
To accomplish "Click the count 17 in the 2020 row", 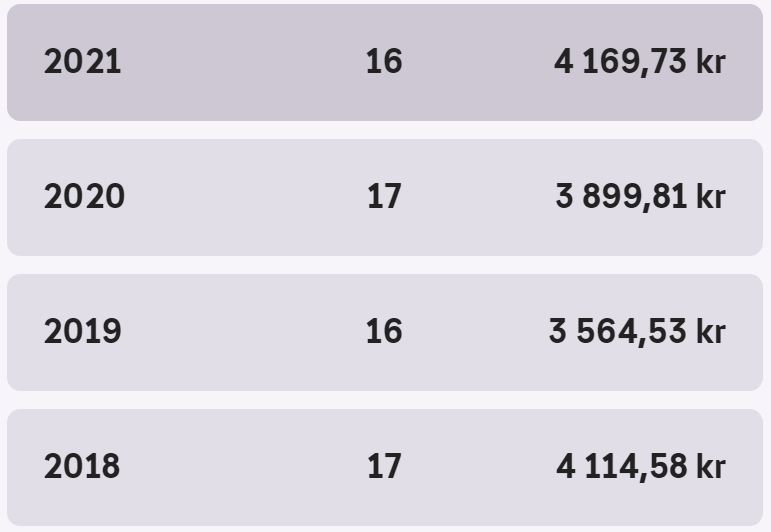I will pyautogui.click(x=384, y=197).
